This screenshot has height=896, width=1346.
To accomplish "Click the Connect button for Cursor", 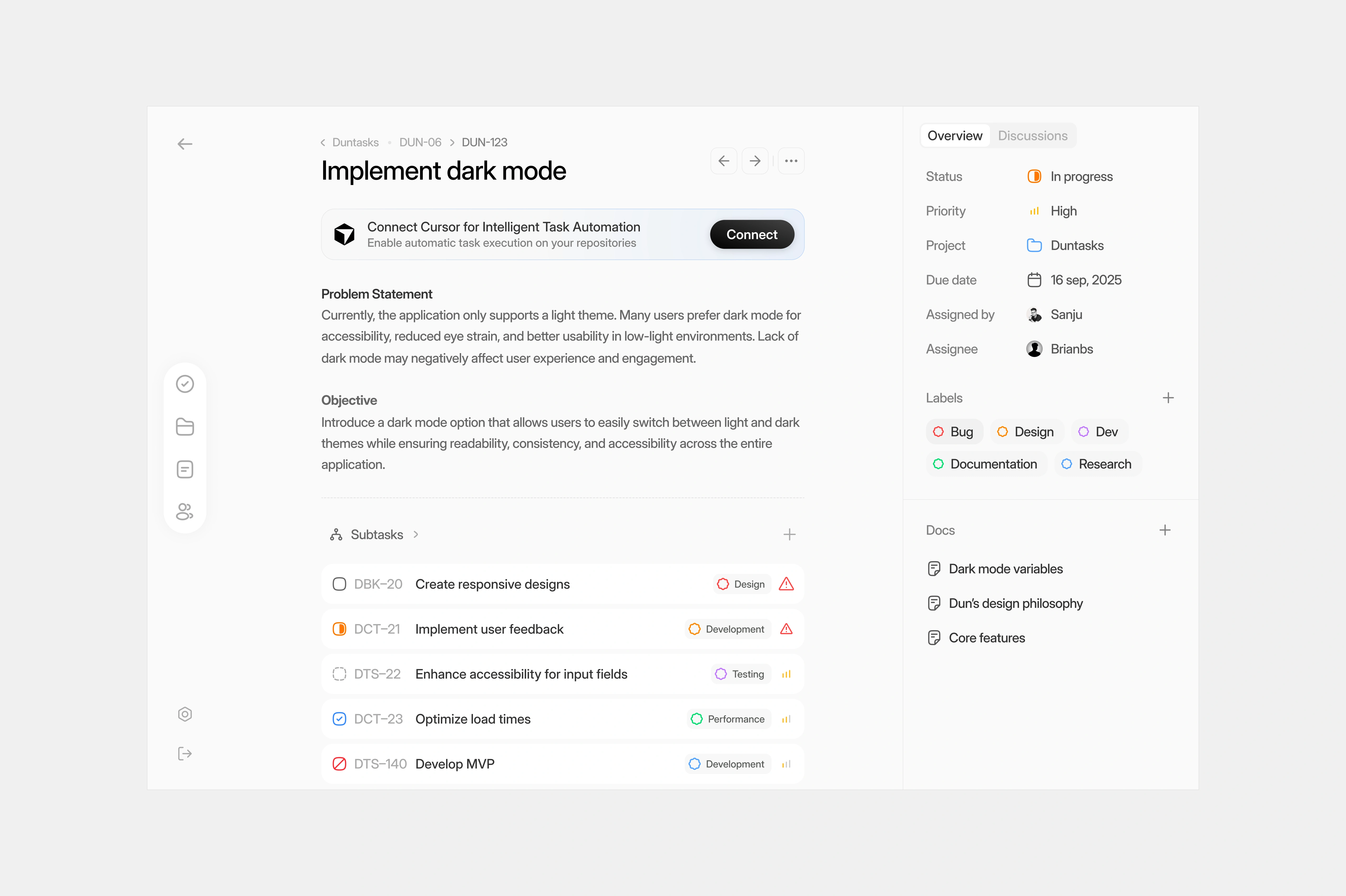I will click(751, 234).
